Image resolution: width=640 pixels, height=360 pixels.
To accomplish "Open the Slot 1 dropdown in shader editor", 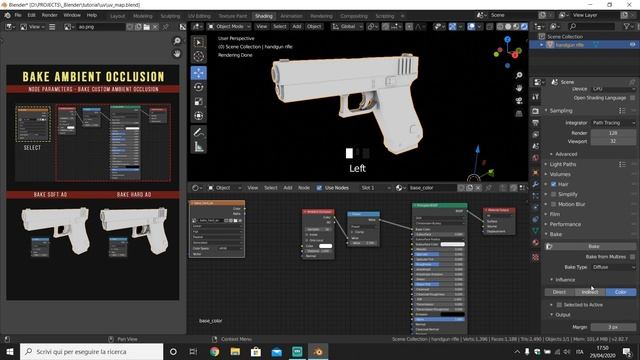I will (376, 188).
